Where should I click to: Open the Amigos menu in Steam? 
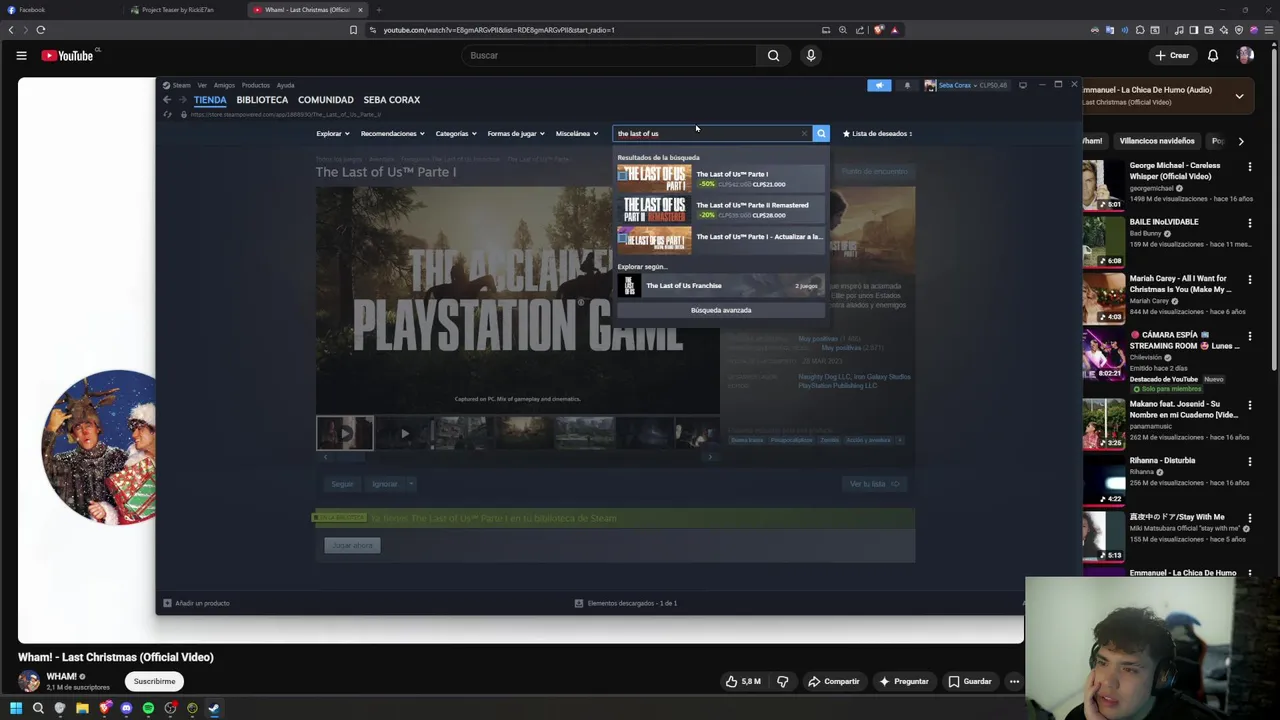coord(224,85)
